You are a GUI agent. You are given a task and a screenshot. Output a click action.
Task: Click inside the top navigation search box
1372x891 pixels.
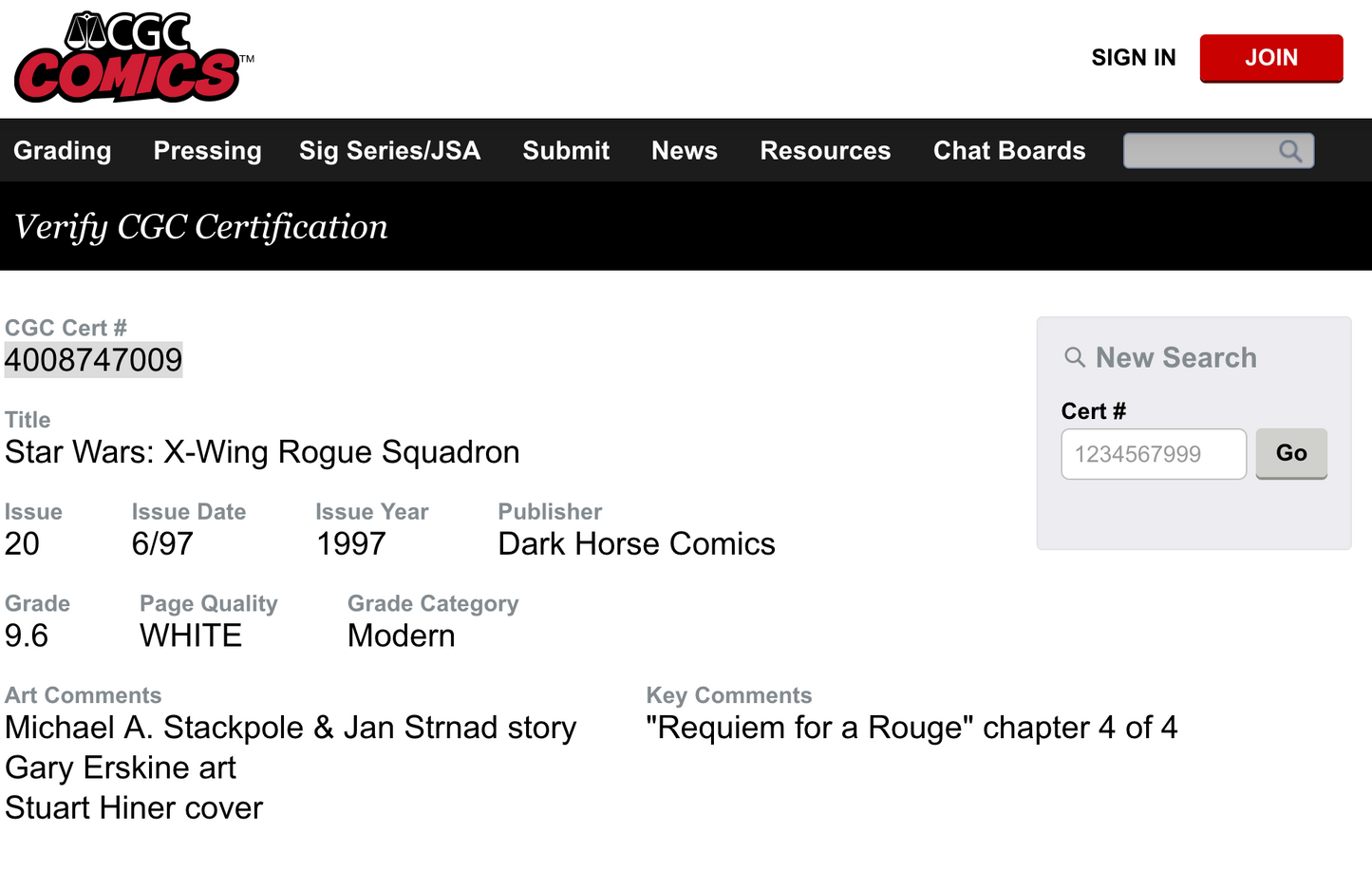pyautogui.click(x=1200, y=151)
